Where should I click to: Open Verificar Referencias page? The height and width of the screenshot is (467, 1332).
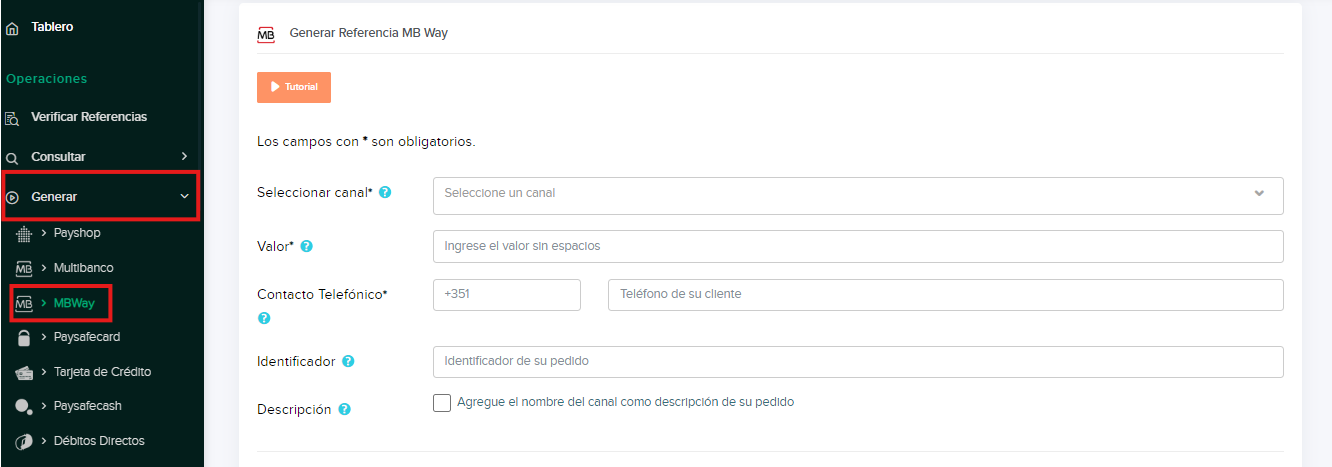click(88, 117)
